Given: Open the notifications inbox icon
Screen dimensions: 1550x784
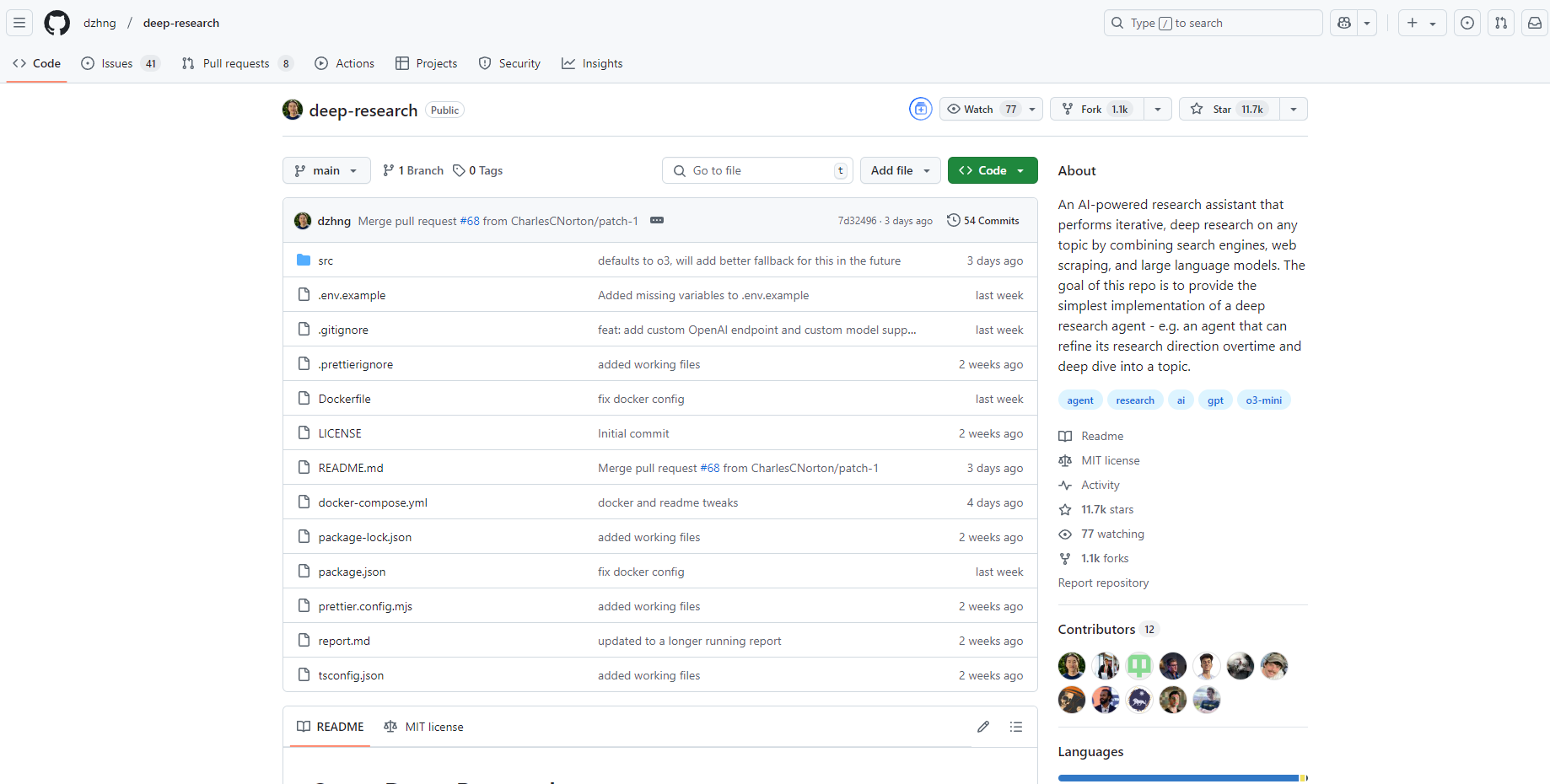Looking at the screenshot, I should (1535, 23).
